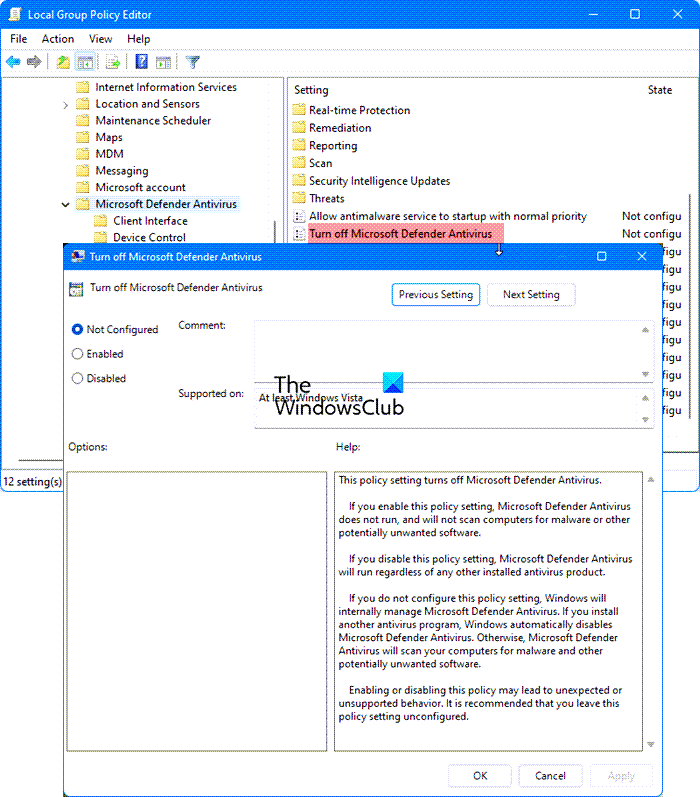
Task: Click Turn off Microsoft Defender Antivirus list icon
Action: pyautogui.click(x=299, y=234)
